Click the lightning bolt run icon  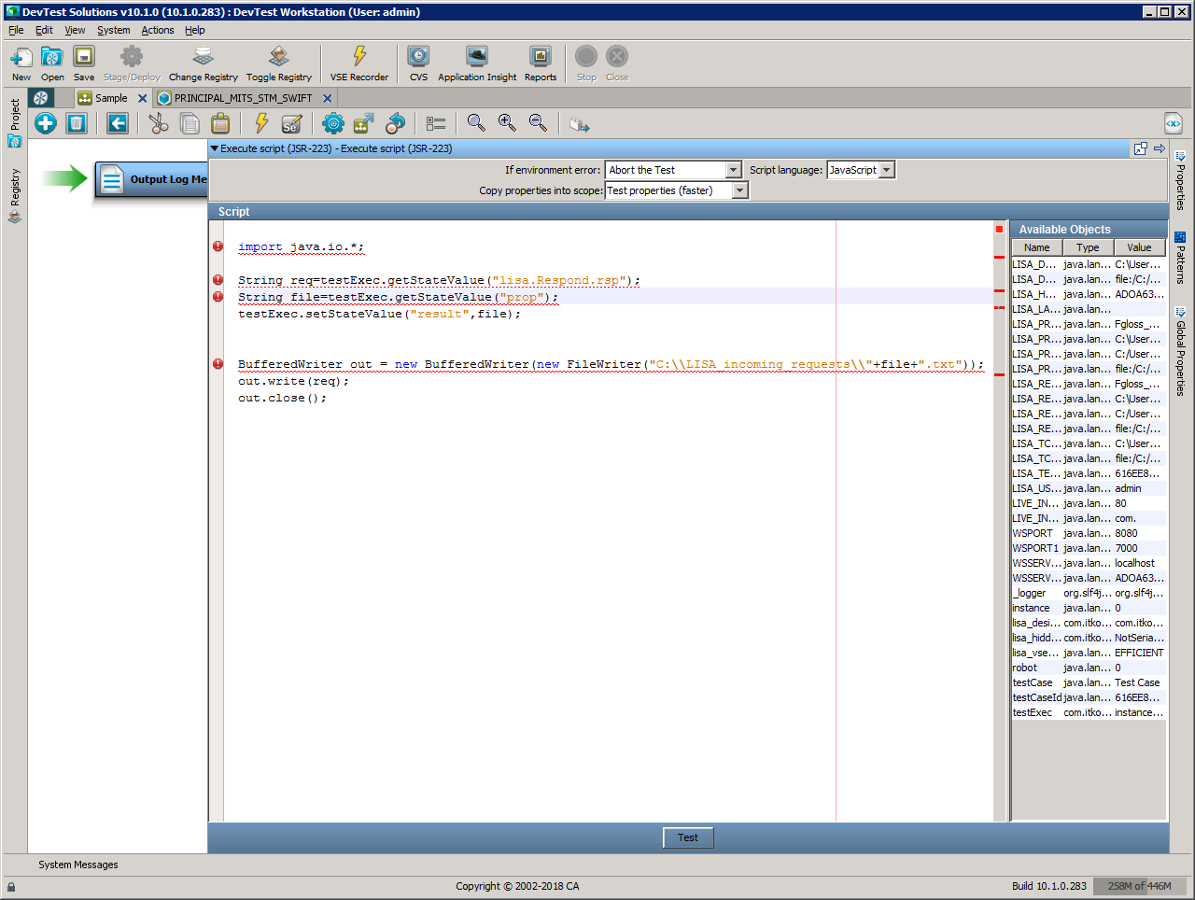[261, 123]
